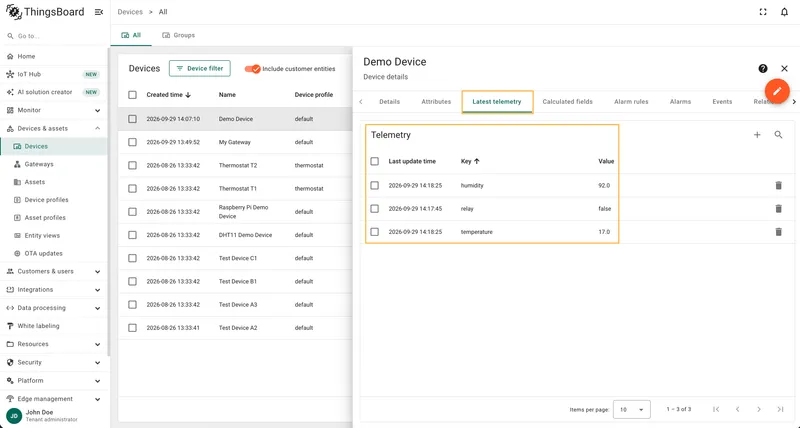Open the Calculated fields tab
Screen dimensions: 800x428
click(x=567, y=102)
